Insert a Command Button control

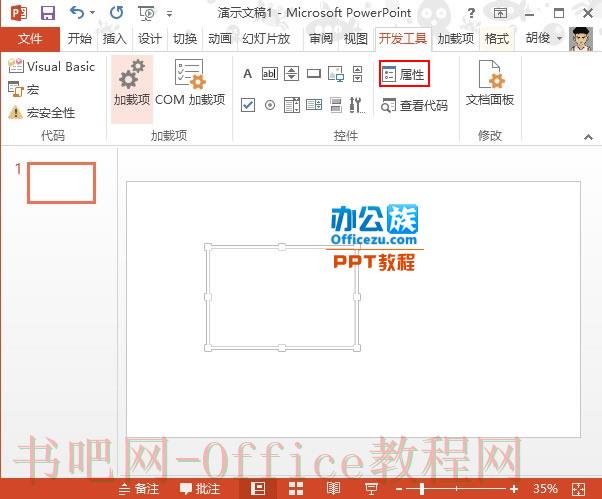[314, 73]
